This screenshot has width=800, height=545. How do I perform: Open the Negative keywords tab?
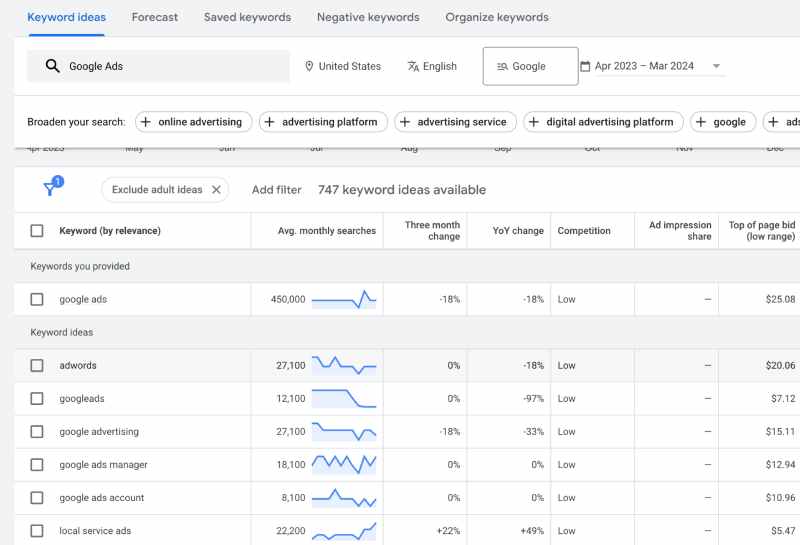368,17
